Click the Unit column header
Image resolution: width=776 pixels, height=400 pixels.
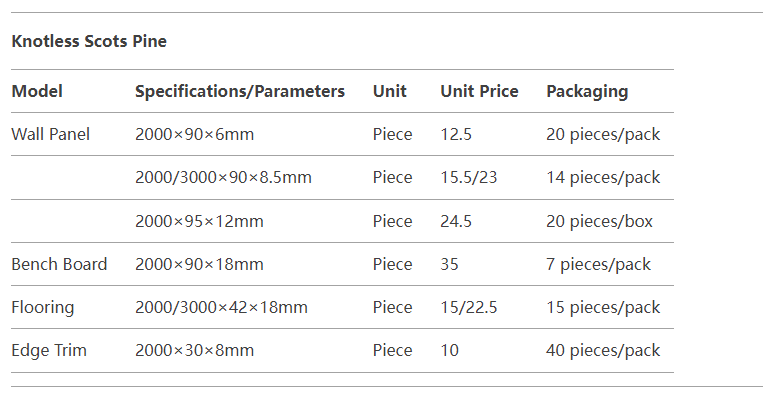coord(390,91)
